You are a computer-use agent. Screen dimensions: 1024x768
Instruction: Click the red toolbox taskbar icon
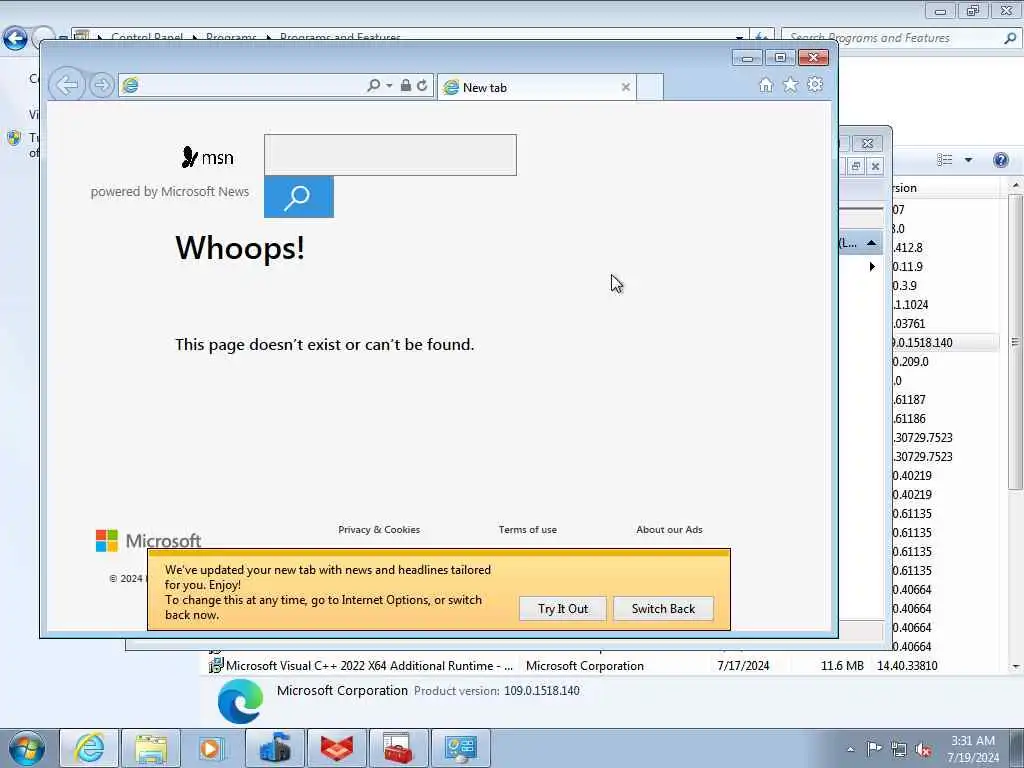398,748
